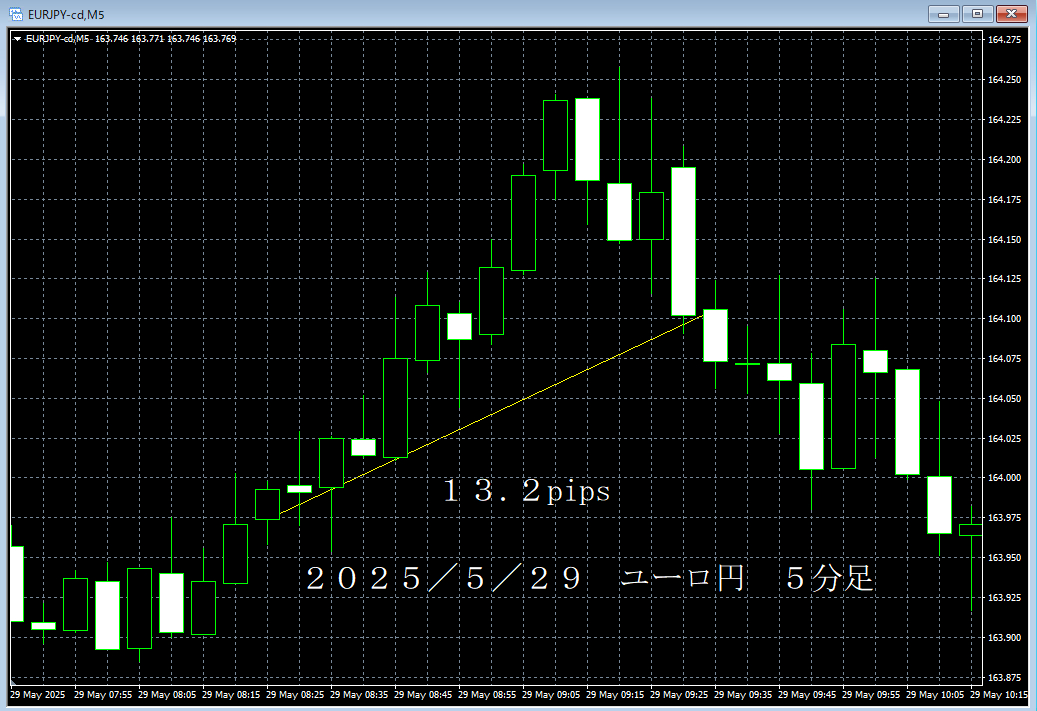Image resolution: width=1037 pixels, height=711 pixels.
Task: Select the '2025/5/29 ユーロ円 5分足' text label
Action: pyautogui.click(x=590, y=578)
